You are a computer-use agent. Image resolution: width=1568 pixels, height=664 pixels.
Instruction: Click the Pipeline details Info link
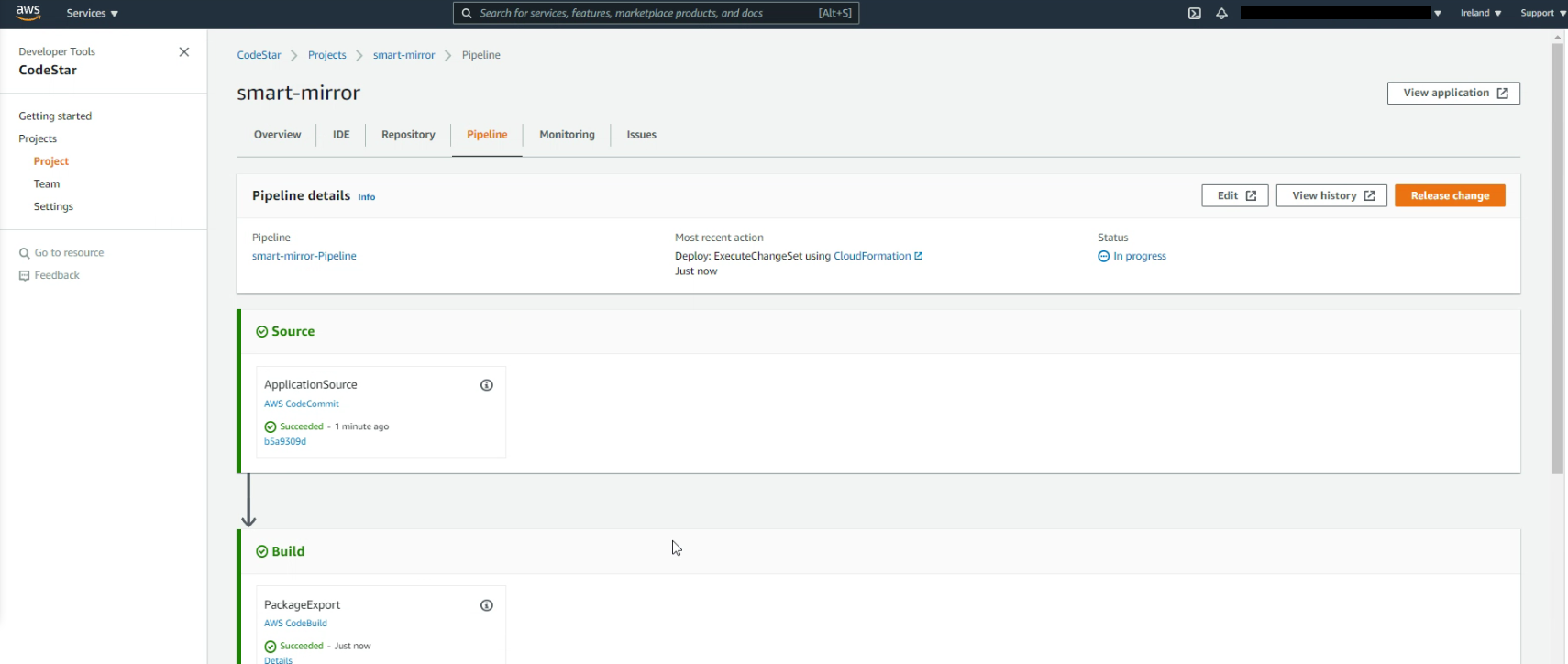[x=366, y=197]
